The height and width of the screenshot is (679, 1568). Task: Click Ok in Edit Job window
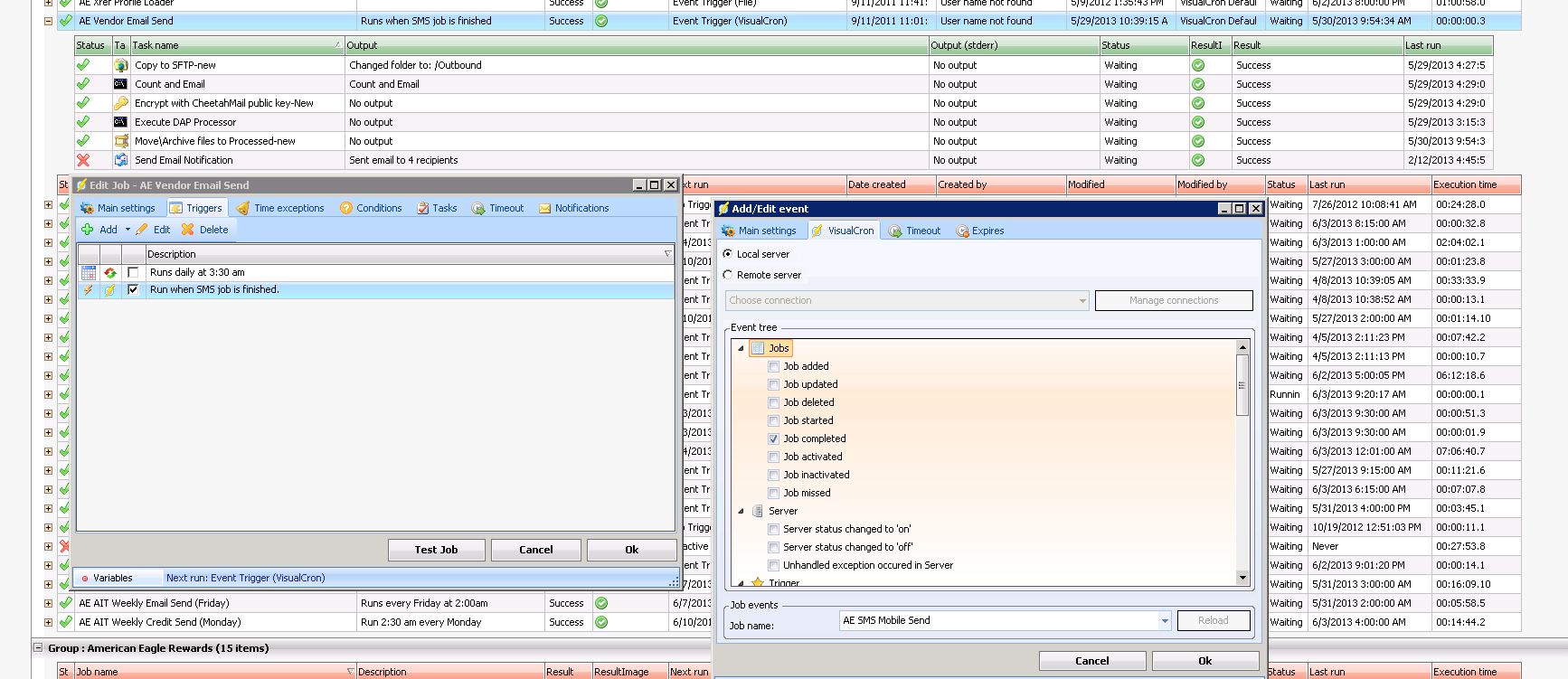pyautogui.click(x=632, y=550)
